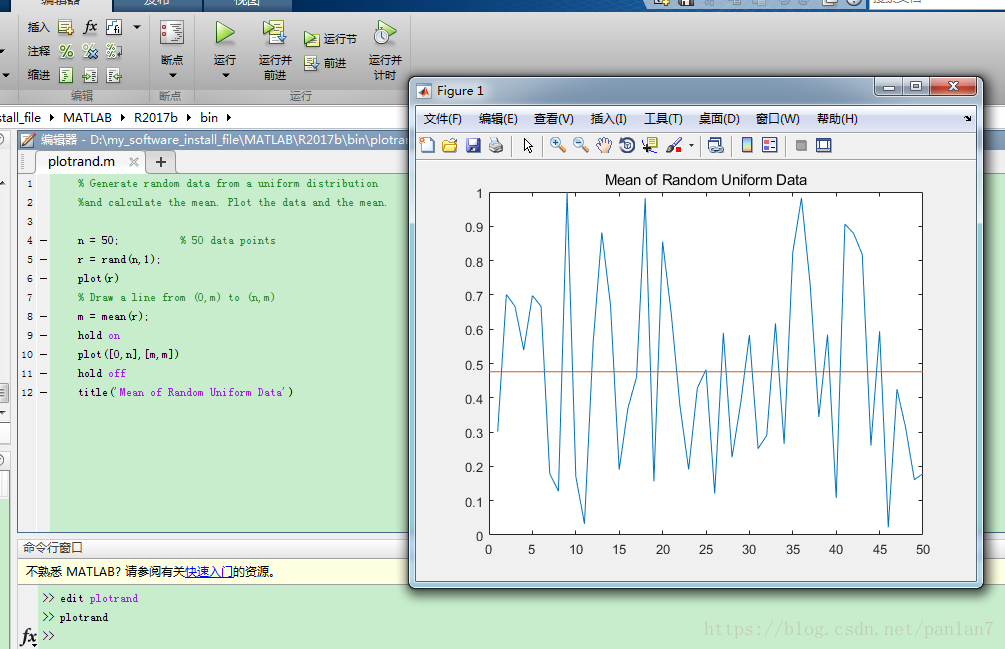Viewport: 1005px width, 649px height.
Task: Open the 工具(T) menu in Figure 1
Action: click(662, 119)
